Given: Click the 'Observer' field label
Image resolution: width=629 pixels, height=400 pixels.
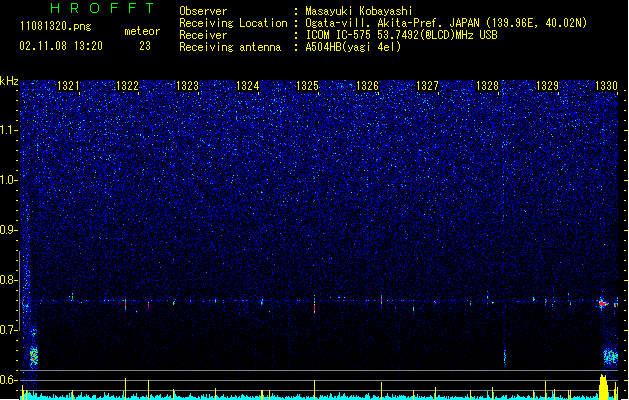Looking at the screenshot, I should click(x=203, y=11).
